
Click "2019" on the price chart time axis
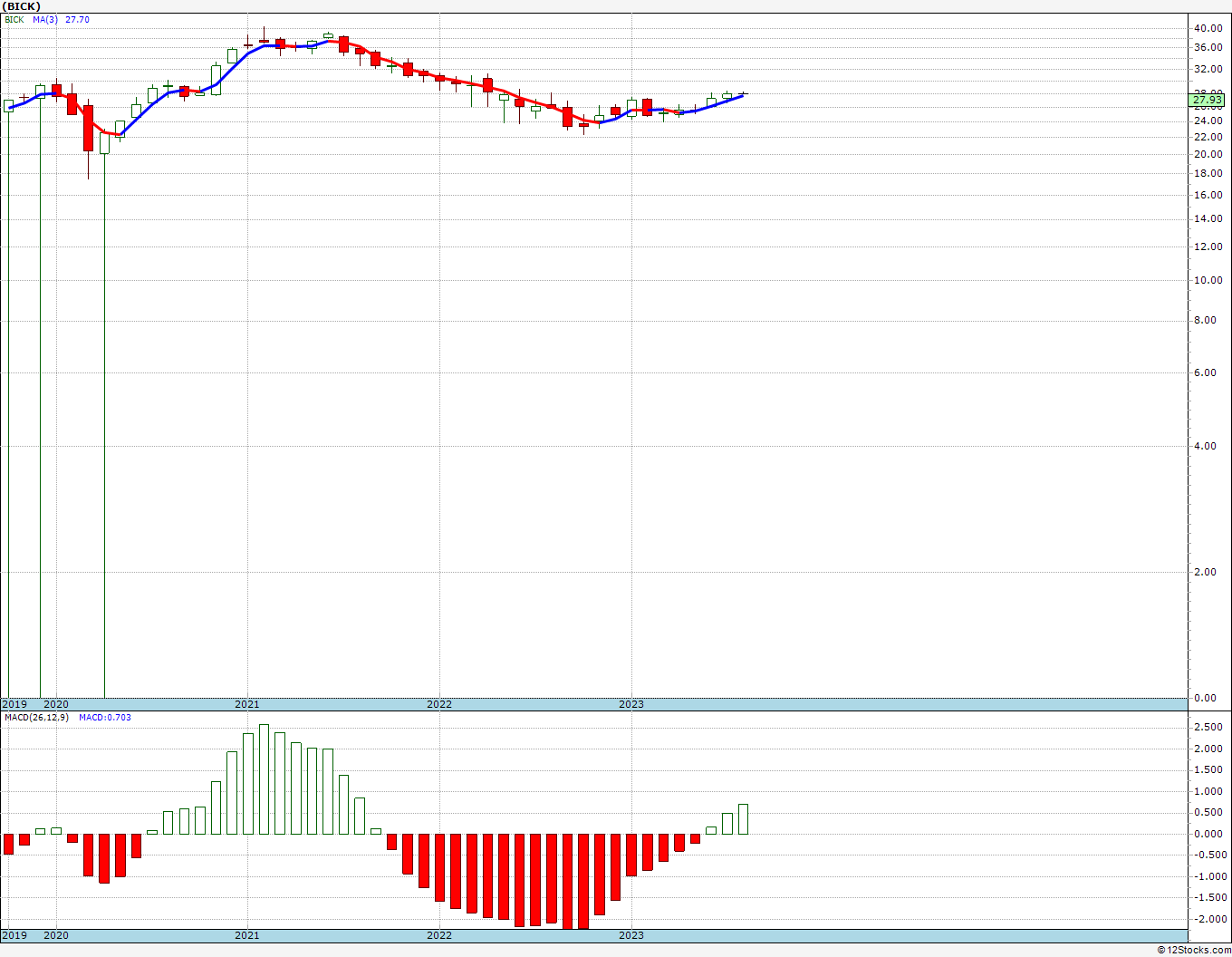14,704
